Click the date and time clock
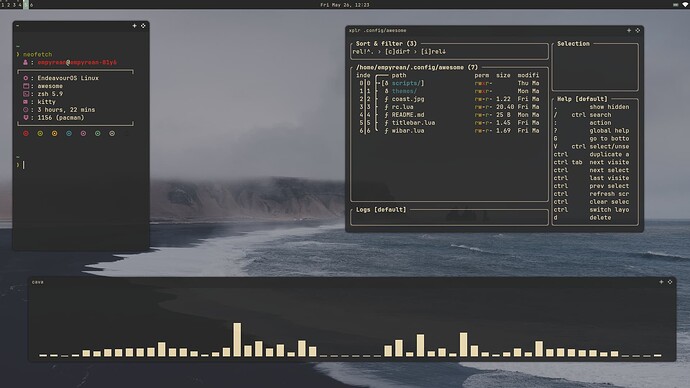This screenshot has height=388, width=690. pos(345,5)
